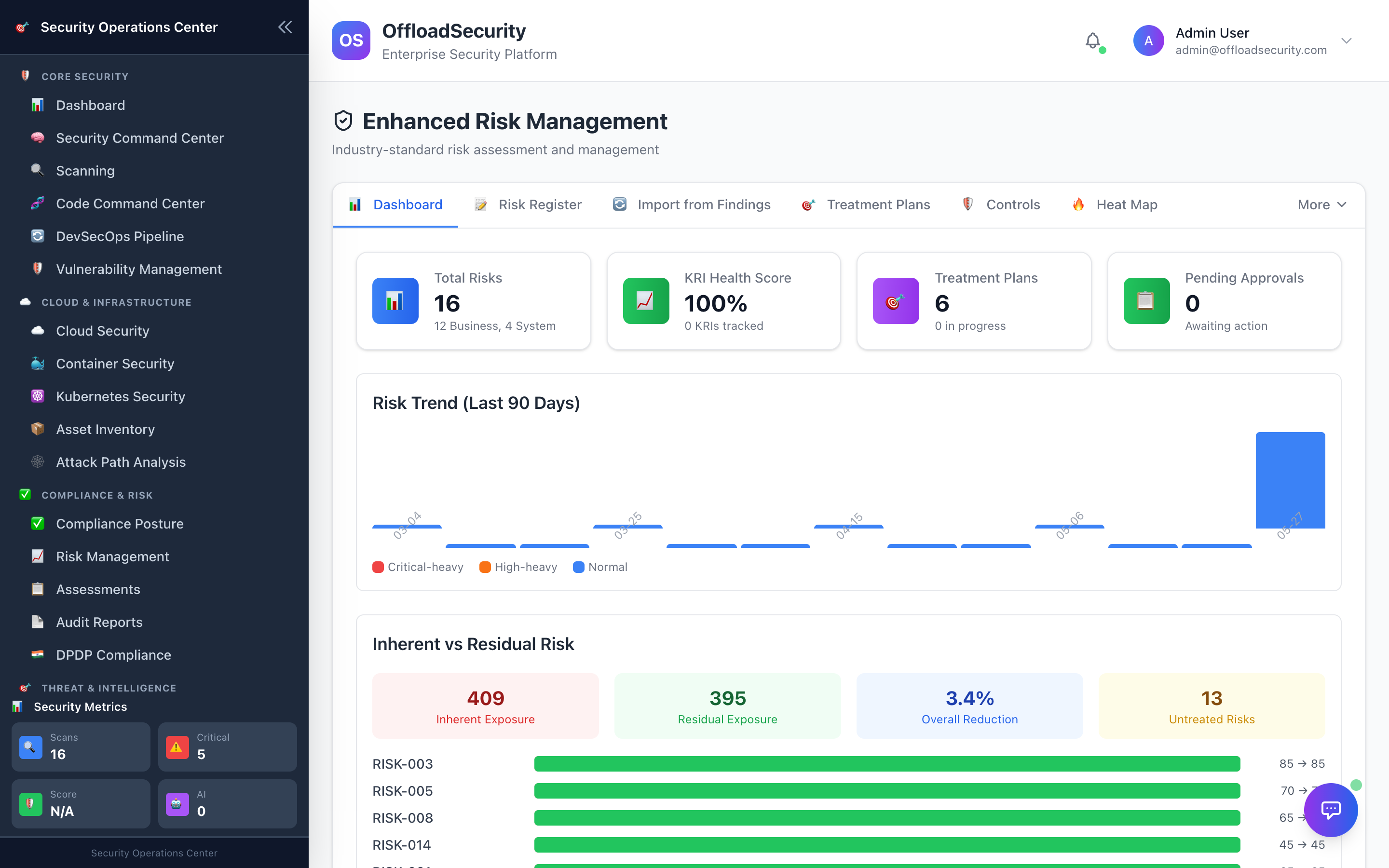
Task: Expand the Threat & Intelligence section
Action: (109, 688)
